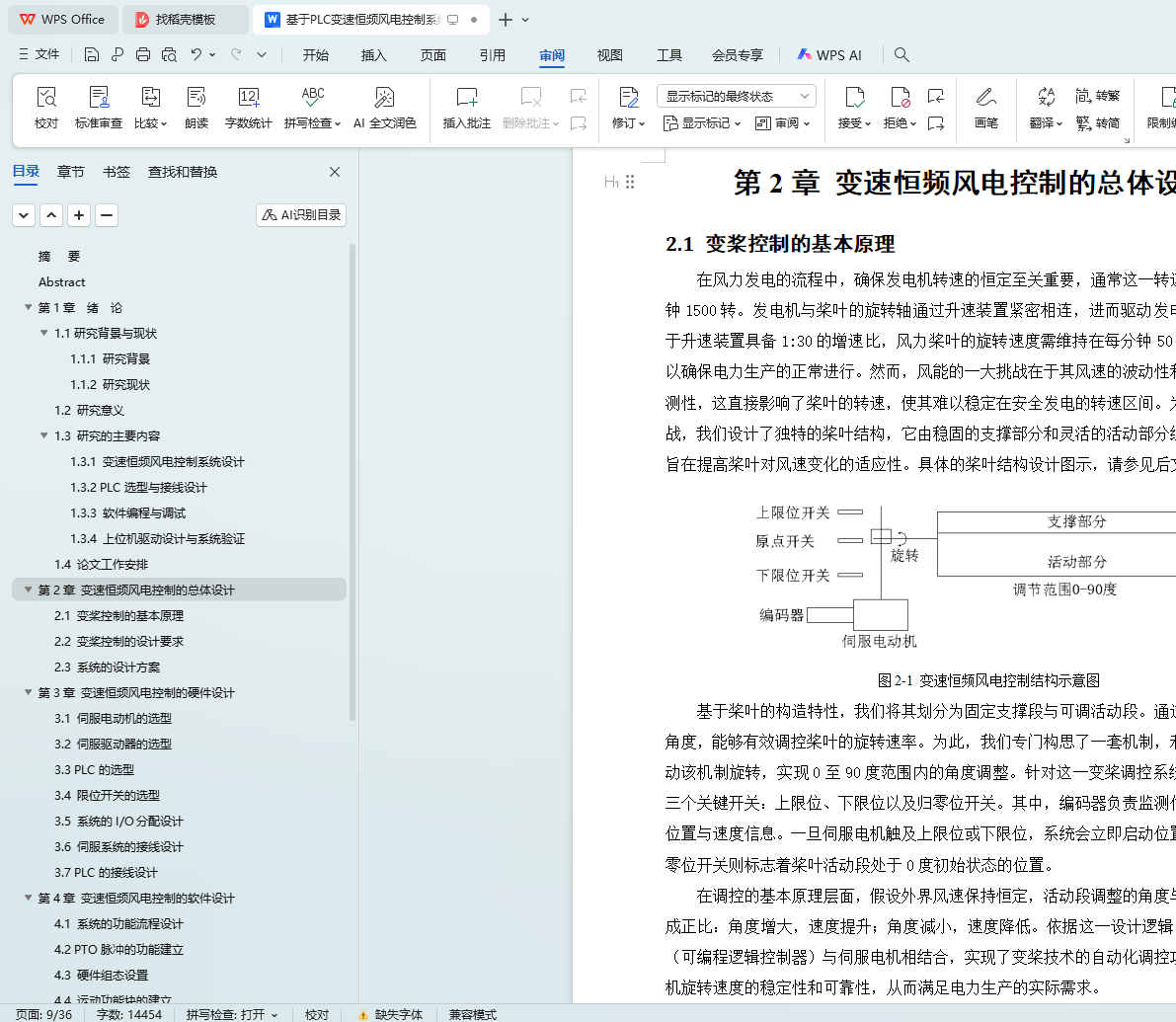Open the search magnifier in menu bar

[x=902, y=54]
